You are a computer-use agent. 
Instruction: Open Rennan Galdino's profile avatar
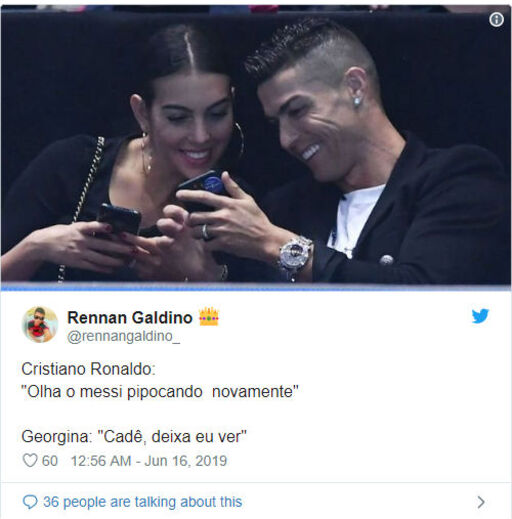point(40,324)
